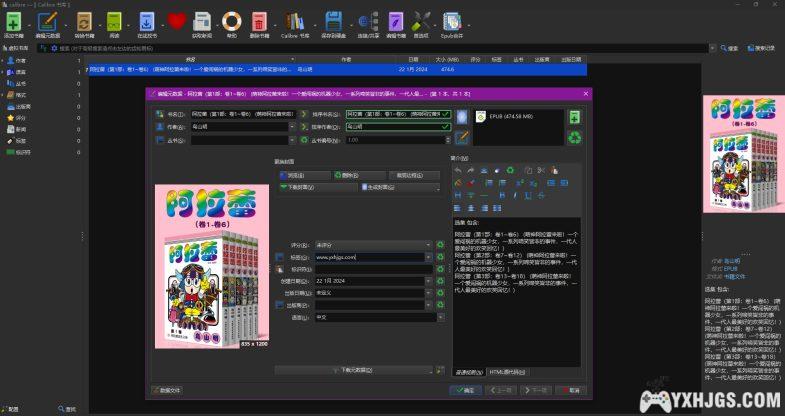
Task: Click the pencil set-metadata-from-format icon
Action: pyautogui.click(x=461, y=137)
